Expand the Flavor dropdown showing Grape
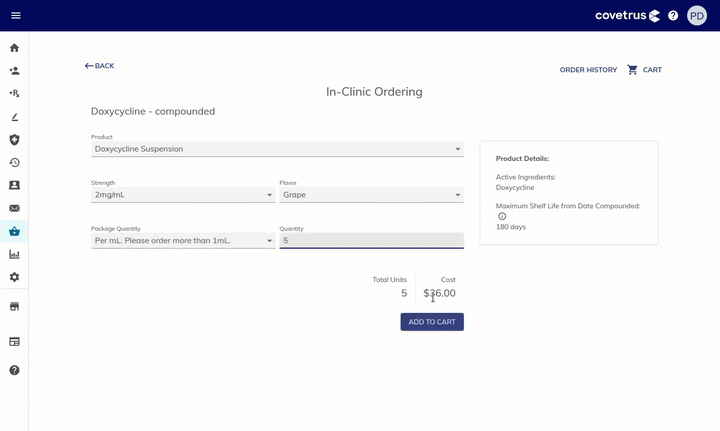This screenshot has width=720, height=431. point(371,195)
